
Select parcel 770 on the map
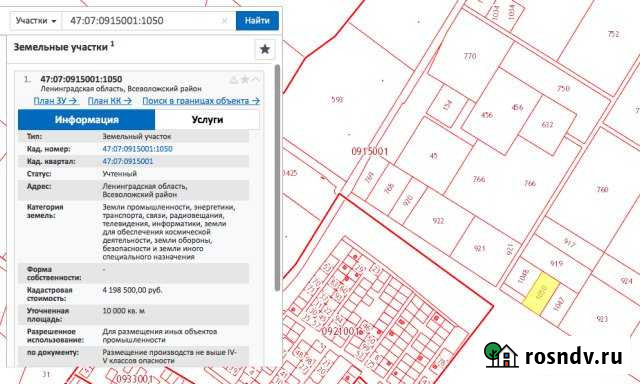[x=470, y=56]
